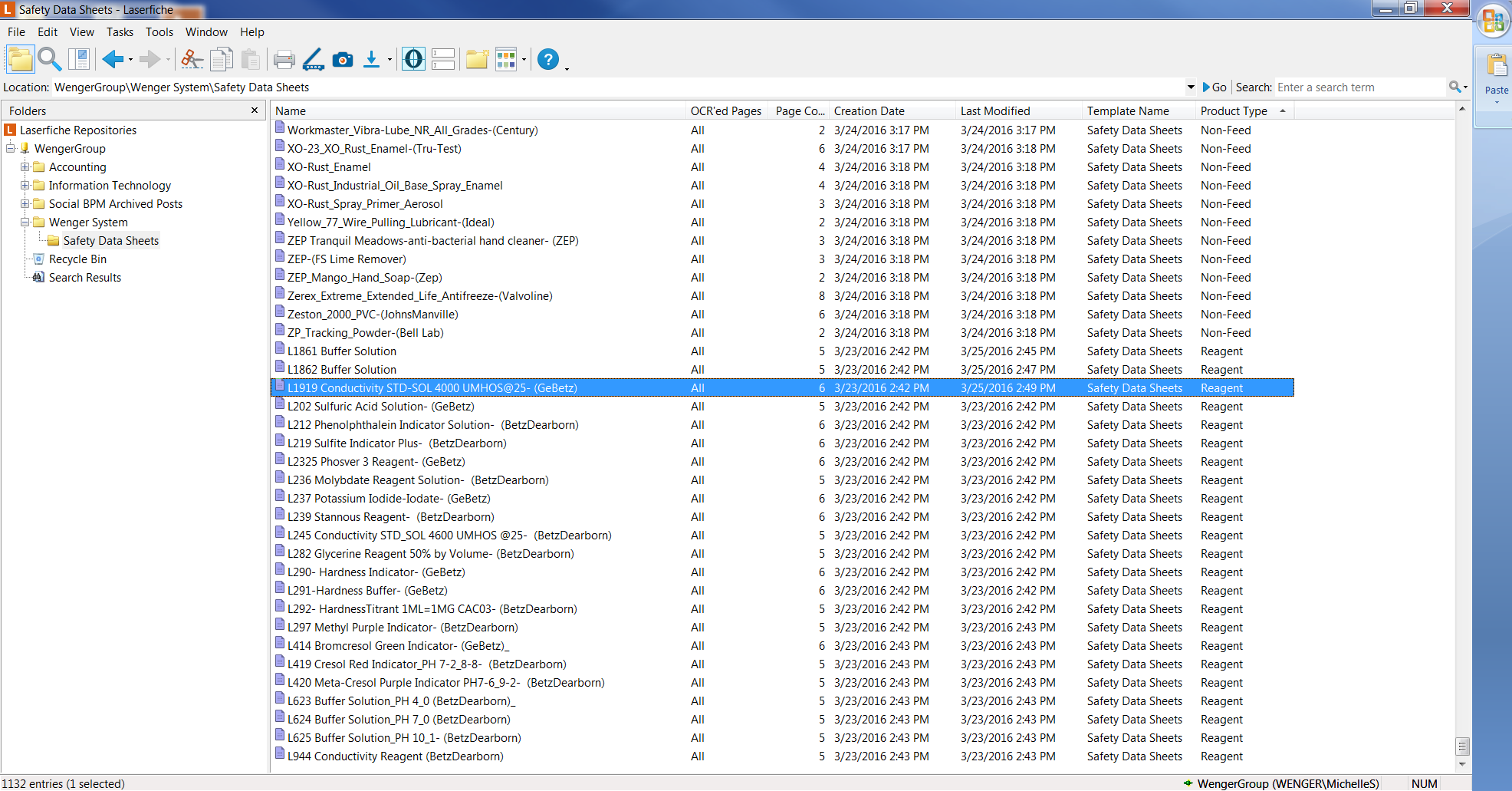Click the Enter a search term field
Image resolution: width=1512 pixels, height=791 pixels.
tap(1359, 87)
